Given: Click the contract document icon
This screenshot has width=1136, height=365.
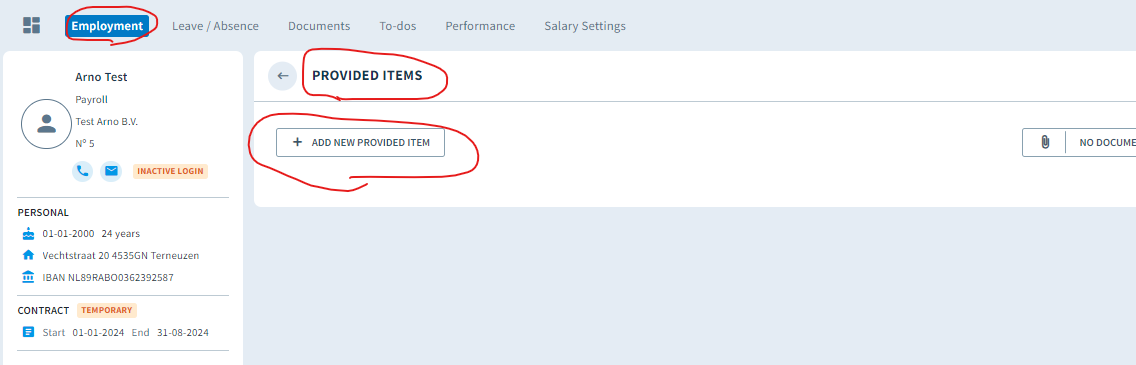Looking at the screenshot, I should click(28, 332).
